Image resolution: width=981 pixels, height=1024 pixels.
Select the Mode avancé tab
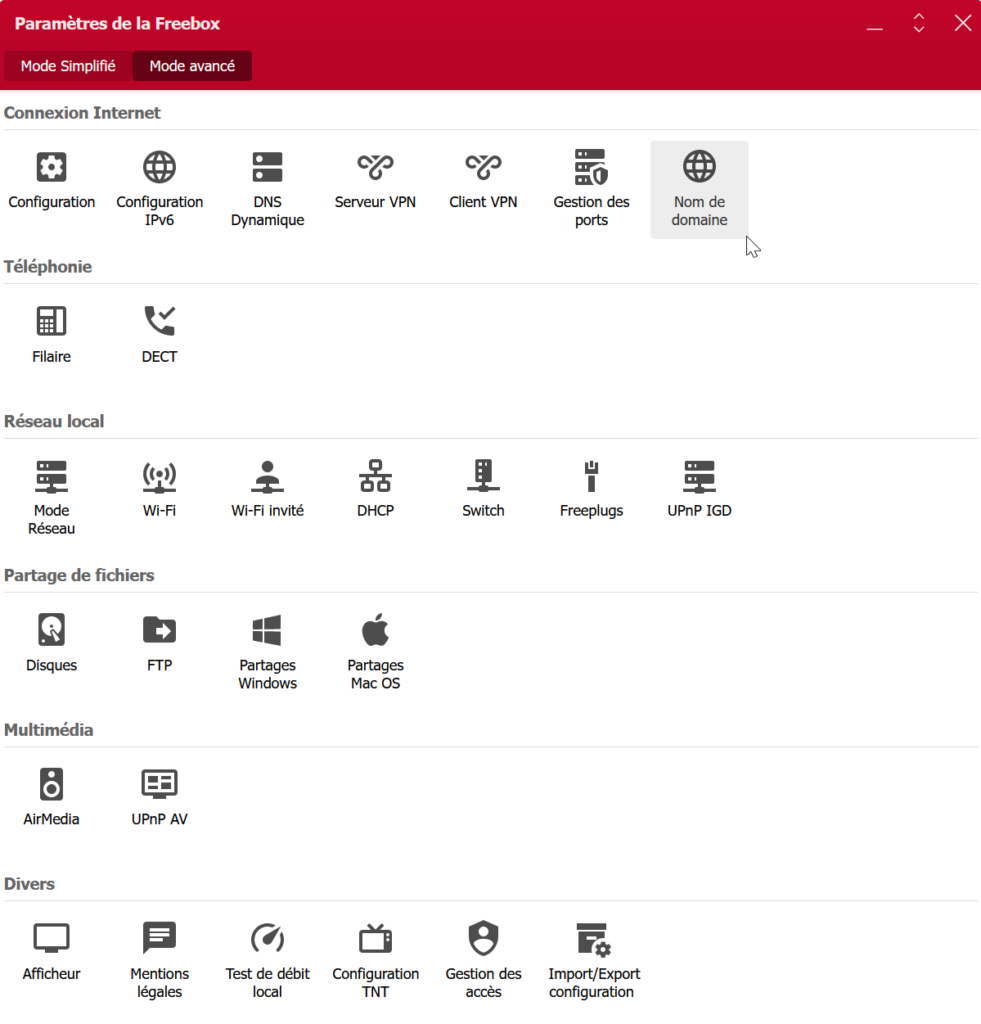pos(192,66)
